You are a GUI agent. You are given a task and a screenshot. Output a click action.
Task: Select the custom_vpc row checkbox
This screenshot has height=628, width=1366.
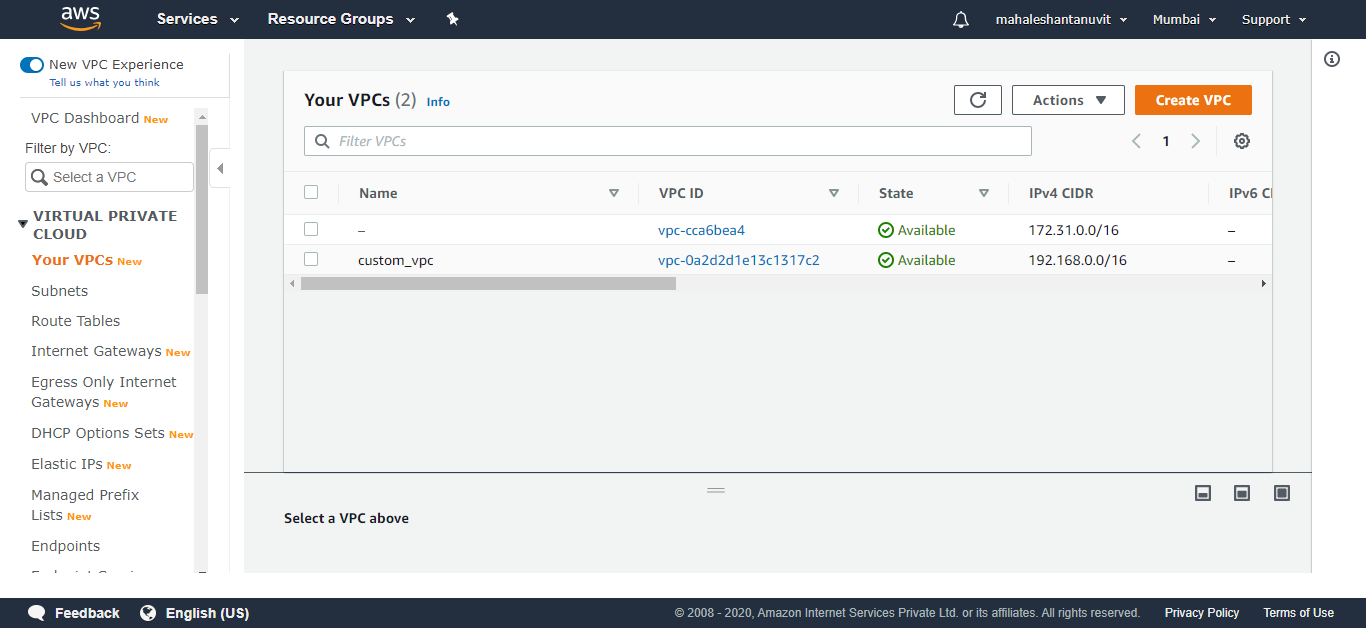[x=311, y=259]
